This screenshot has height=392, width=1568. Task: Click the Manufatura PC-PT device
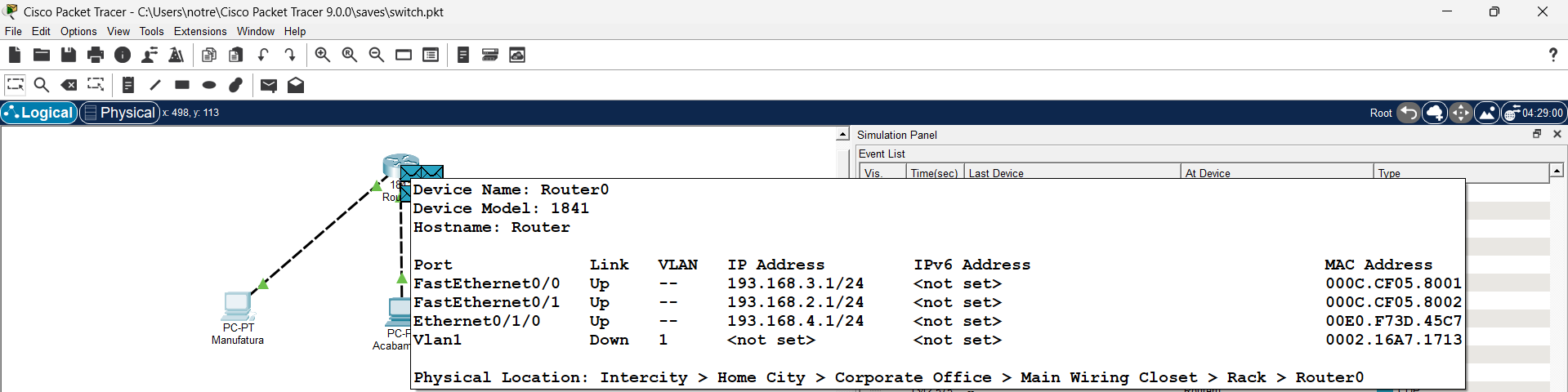coord(238,307)
